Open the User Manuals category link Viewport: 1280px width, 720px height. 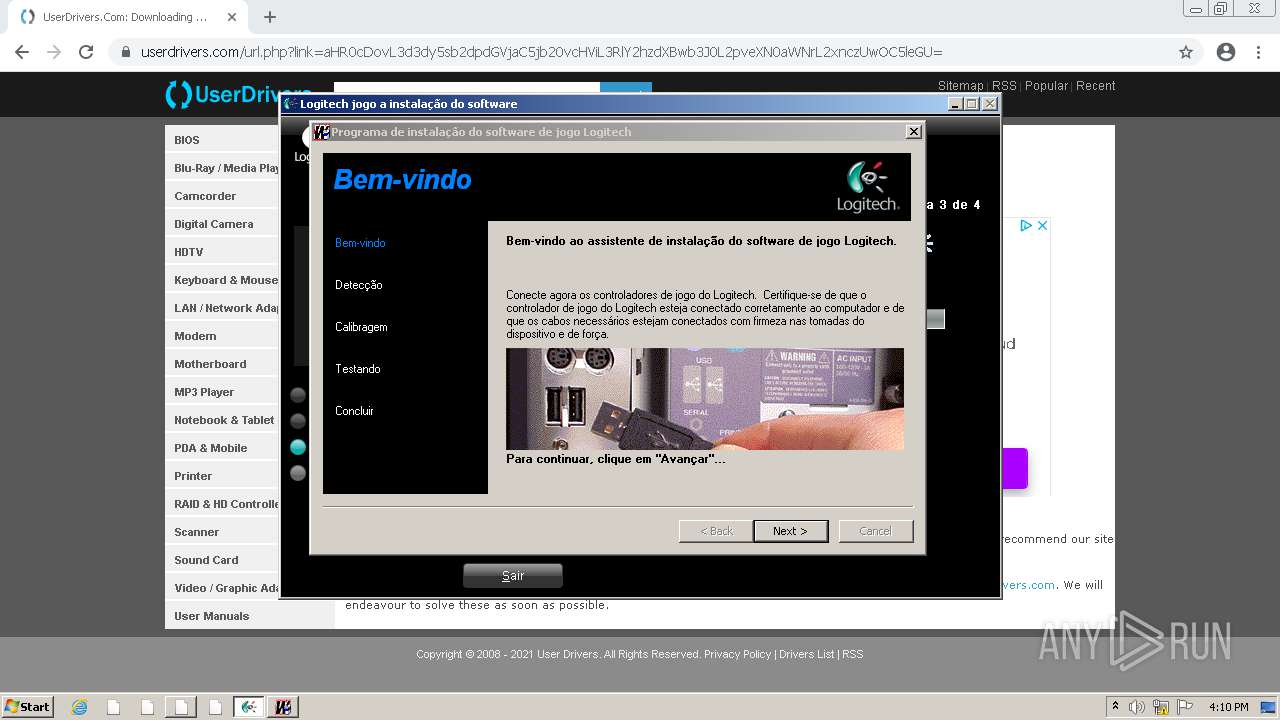212,616
